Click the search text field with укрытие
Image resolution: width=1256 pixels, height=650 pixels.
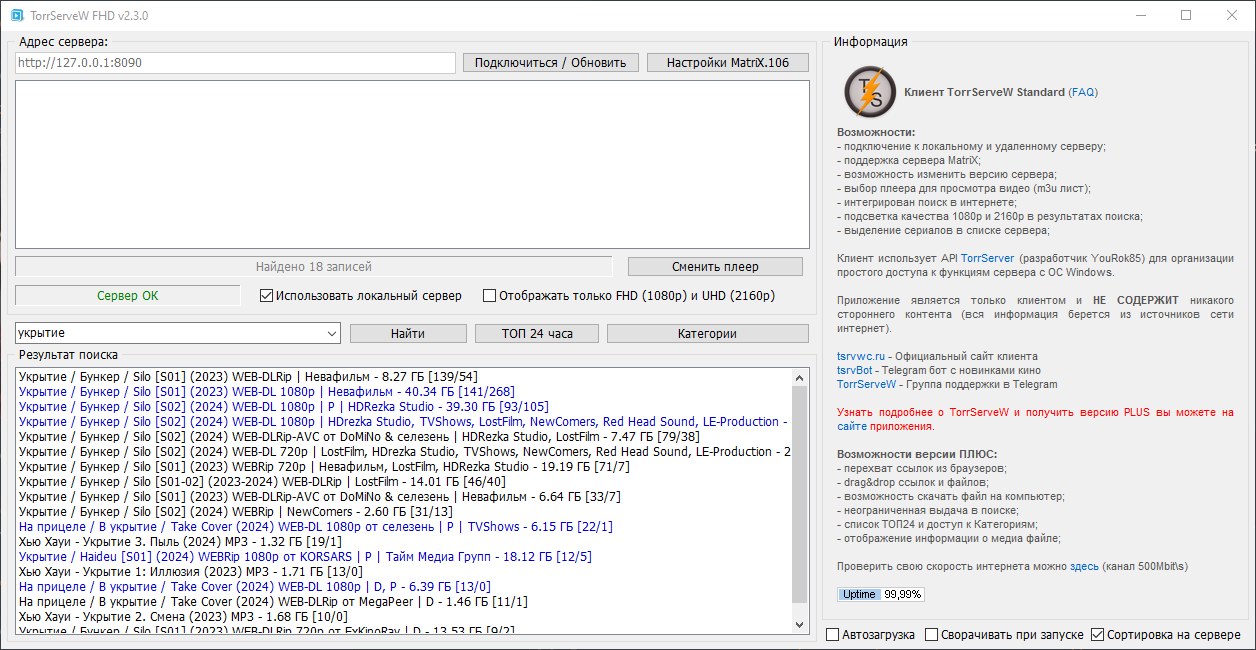pos(170,333)
